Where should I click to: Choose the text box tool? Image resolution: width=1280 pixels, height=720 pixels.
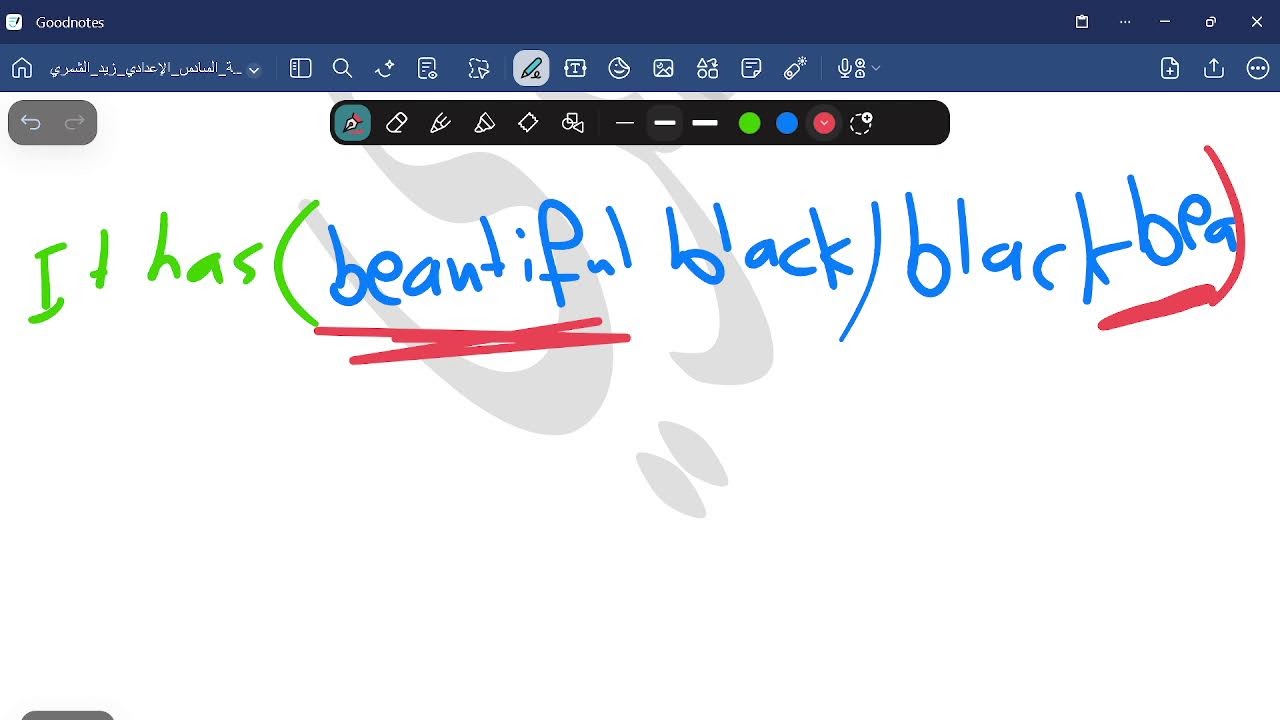tap(575, 68)
